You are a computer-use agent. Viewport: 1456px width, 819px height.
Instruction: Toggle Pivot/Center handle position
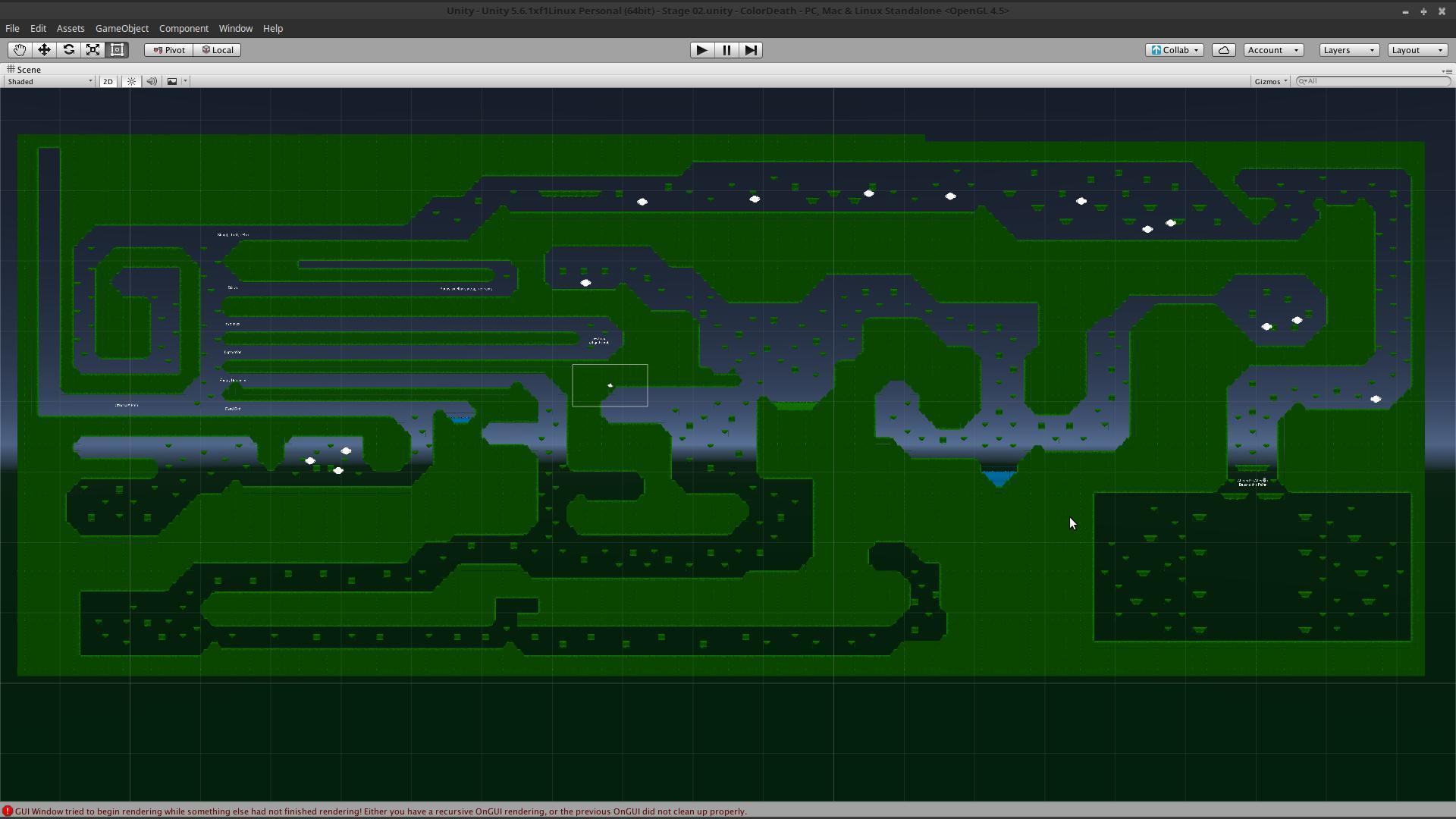pos(168,50)
